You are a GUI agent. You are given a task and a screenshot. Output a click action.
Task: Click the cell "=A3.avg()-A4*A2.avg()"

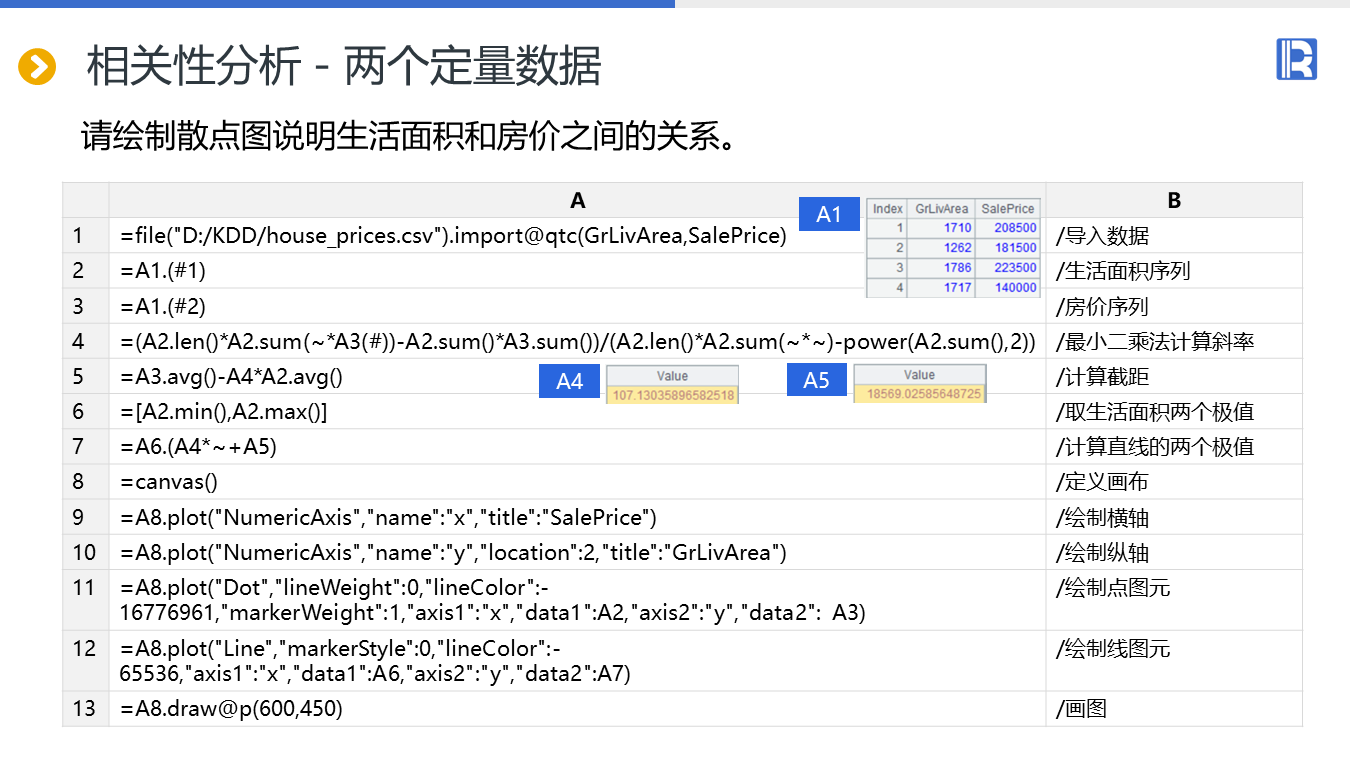coord(578,376)
